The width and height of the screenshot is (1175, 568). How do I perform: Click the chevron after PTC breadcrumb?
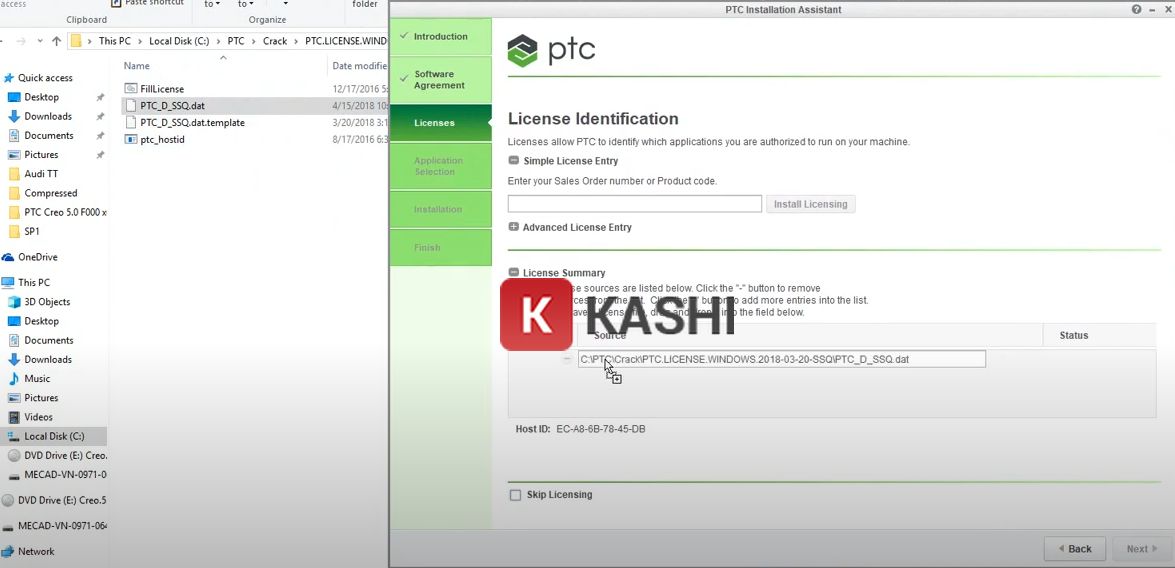(253, 41)
